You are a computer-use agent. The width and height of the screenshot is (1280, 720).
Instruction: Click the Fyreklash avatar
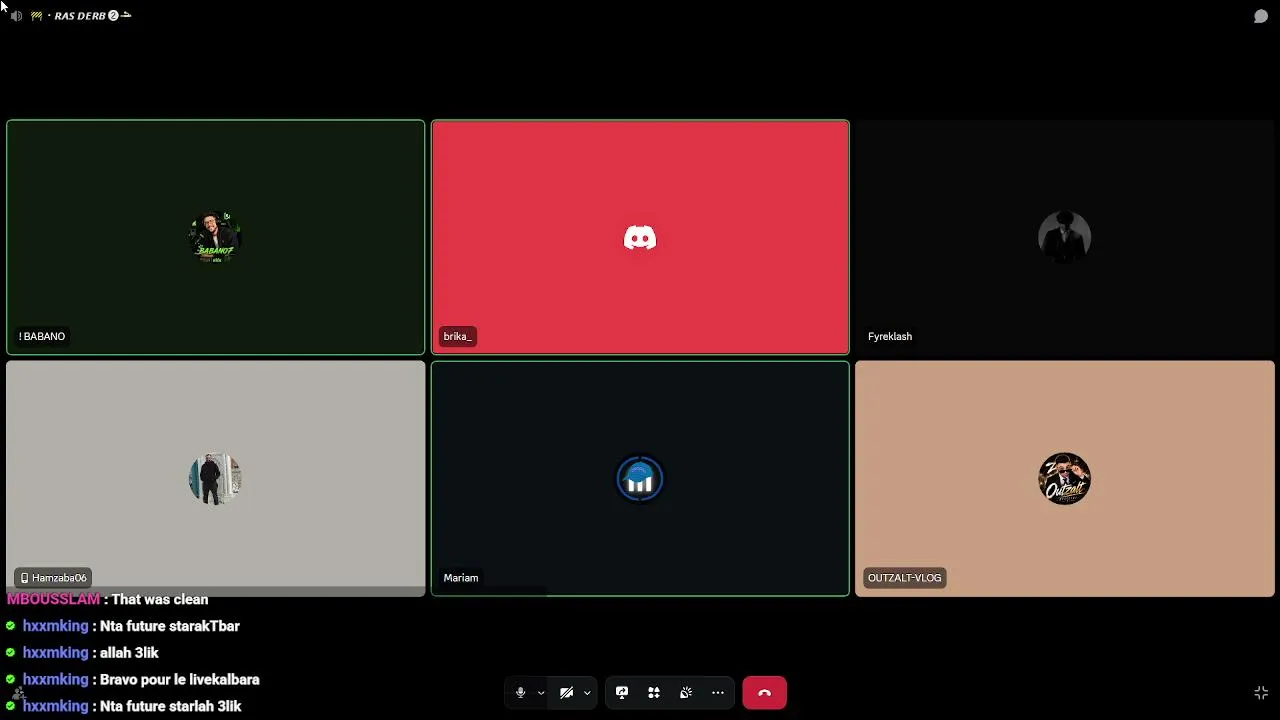(x=1065, y=237)
